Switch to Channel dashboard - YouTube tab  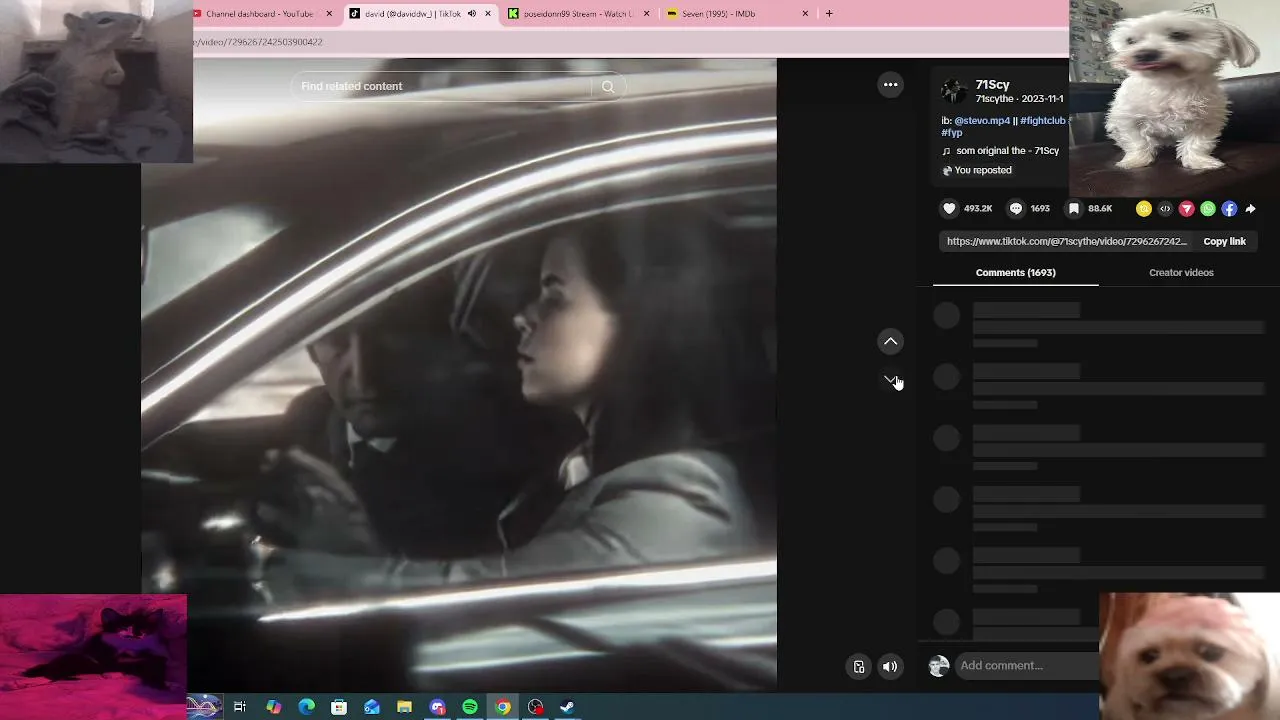(x=260, y=14)
